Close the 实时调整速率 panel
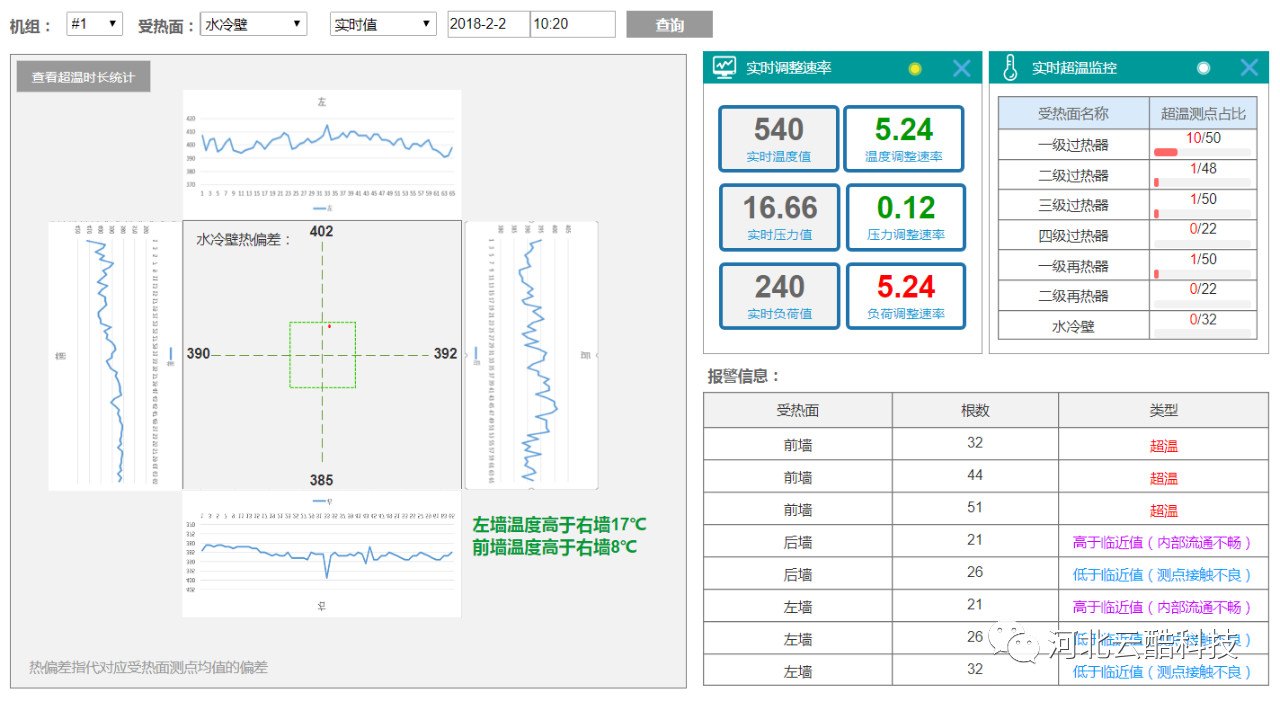Viewport: 1280px width, 701px height. click(961, 68)
